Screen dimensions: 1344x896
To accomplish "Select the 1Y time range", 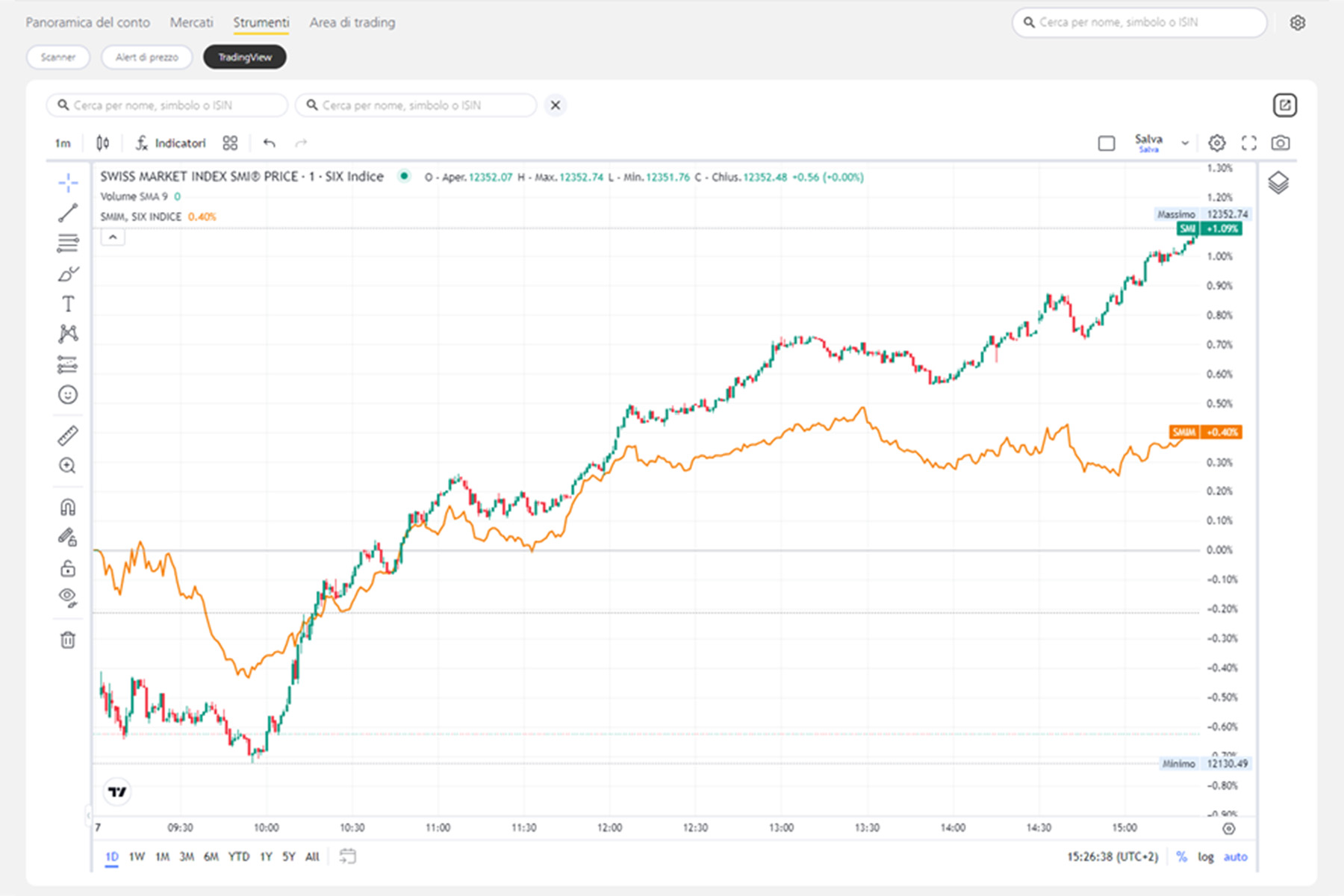I will click(x=266, y=856).
